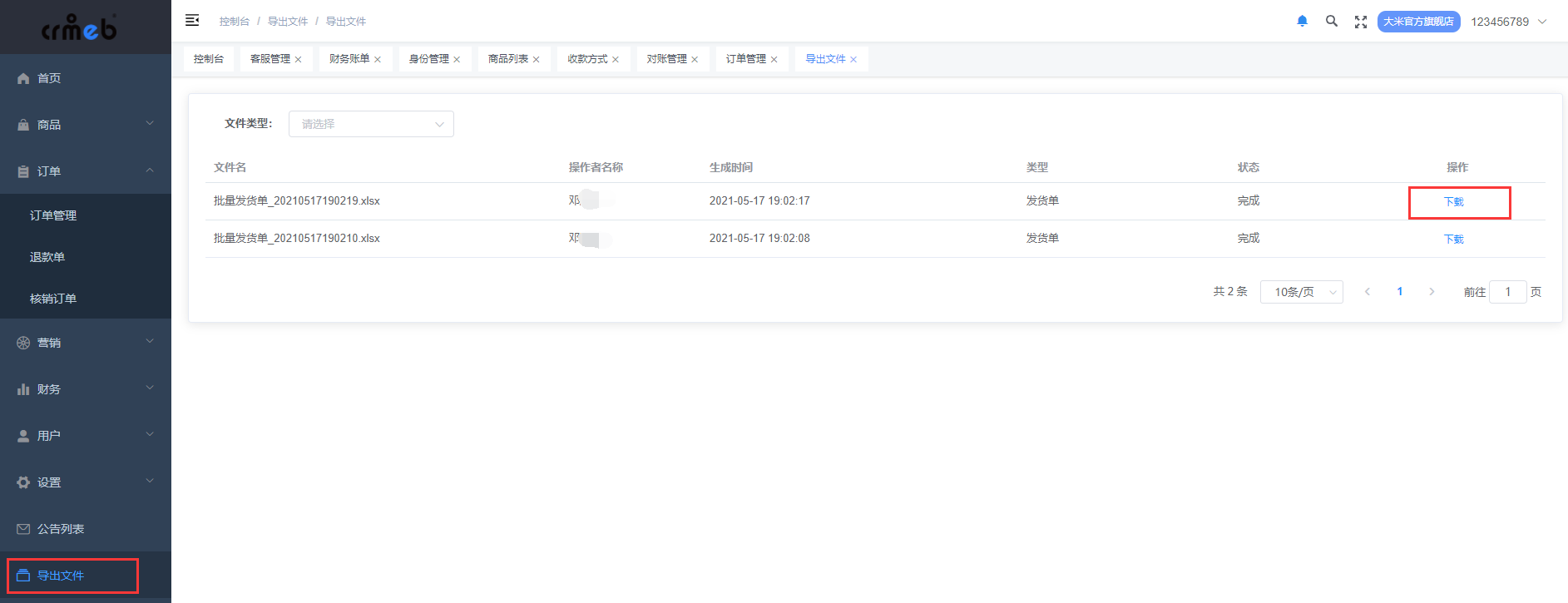Open the 10条/页 page size selector
Viewport: 1568px width, 603px height.
1301,292
